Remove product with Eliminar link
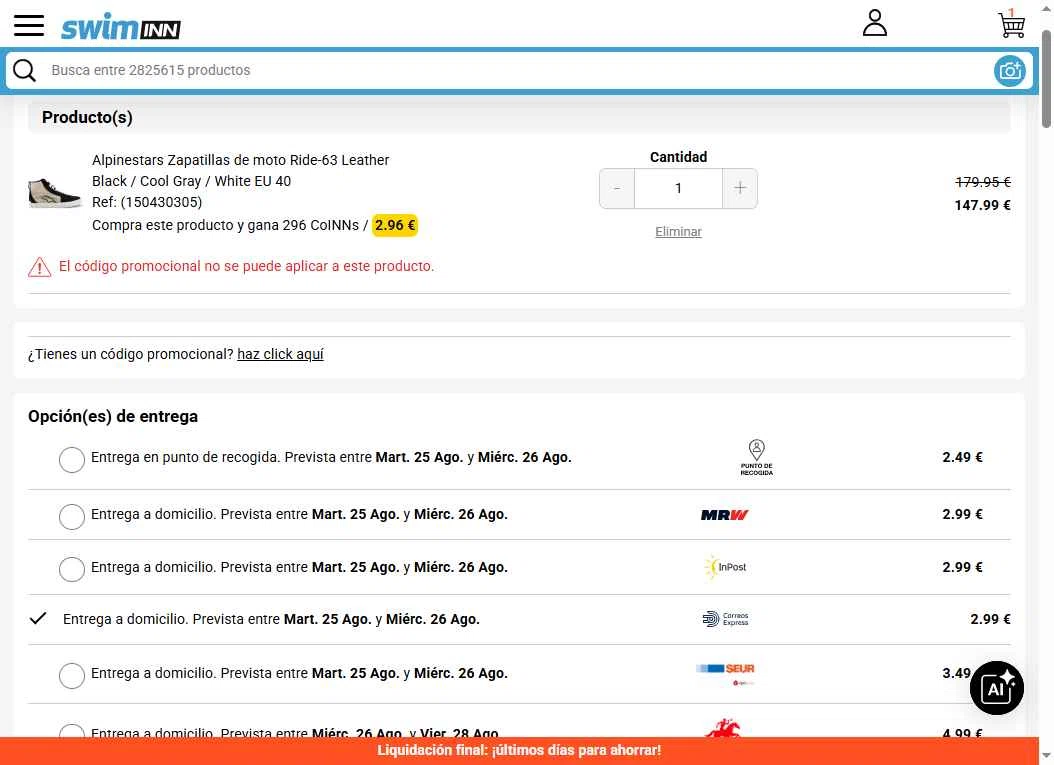1054x765 pixels. [x=678, y=232]
